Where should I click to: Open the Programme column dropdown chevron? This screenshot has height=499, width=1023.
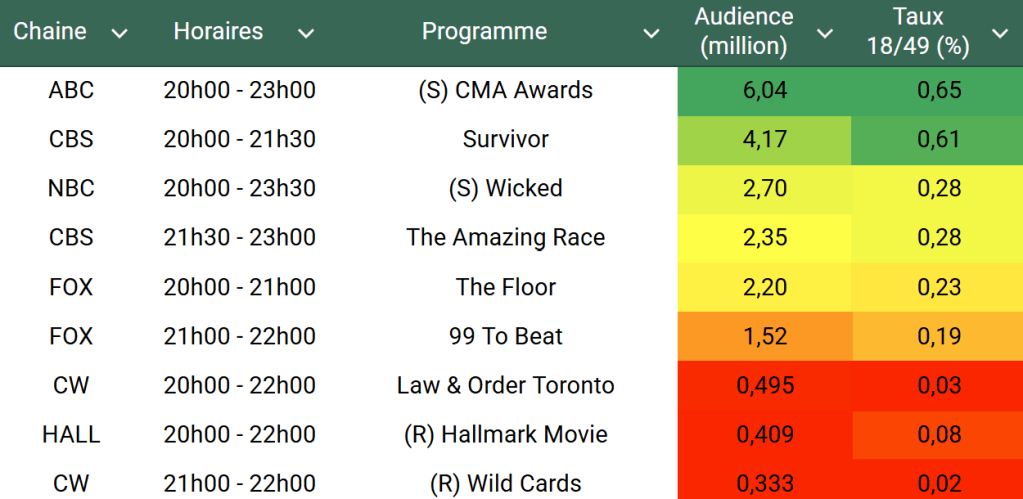pos(651,33)
